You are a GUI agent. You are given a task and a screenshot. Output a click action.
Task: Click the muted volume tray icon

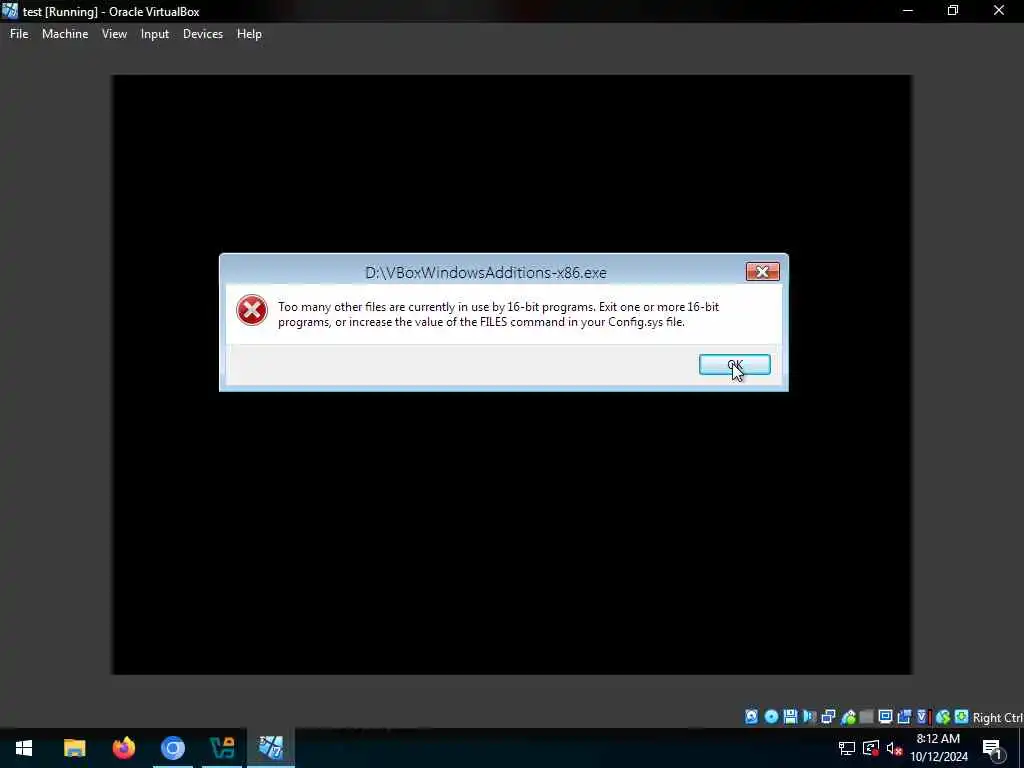pos(894,748)
